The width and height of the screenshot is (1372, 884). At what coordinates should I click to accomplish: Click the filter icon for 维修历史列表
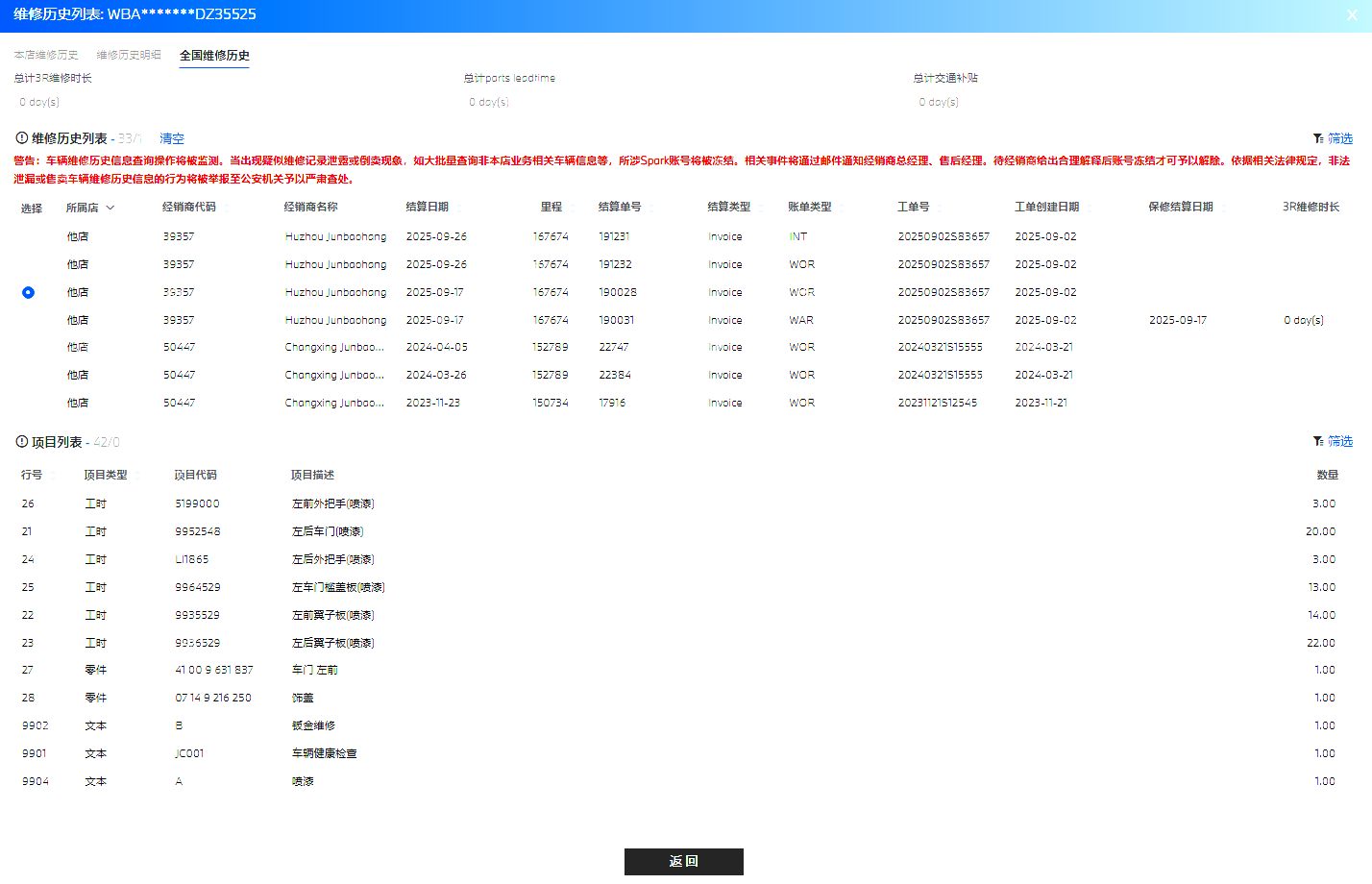[1318, 138]
